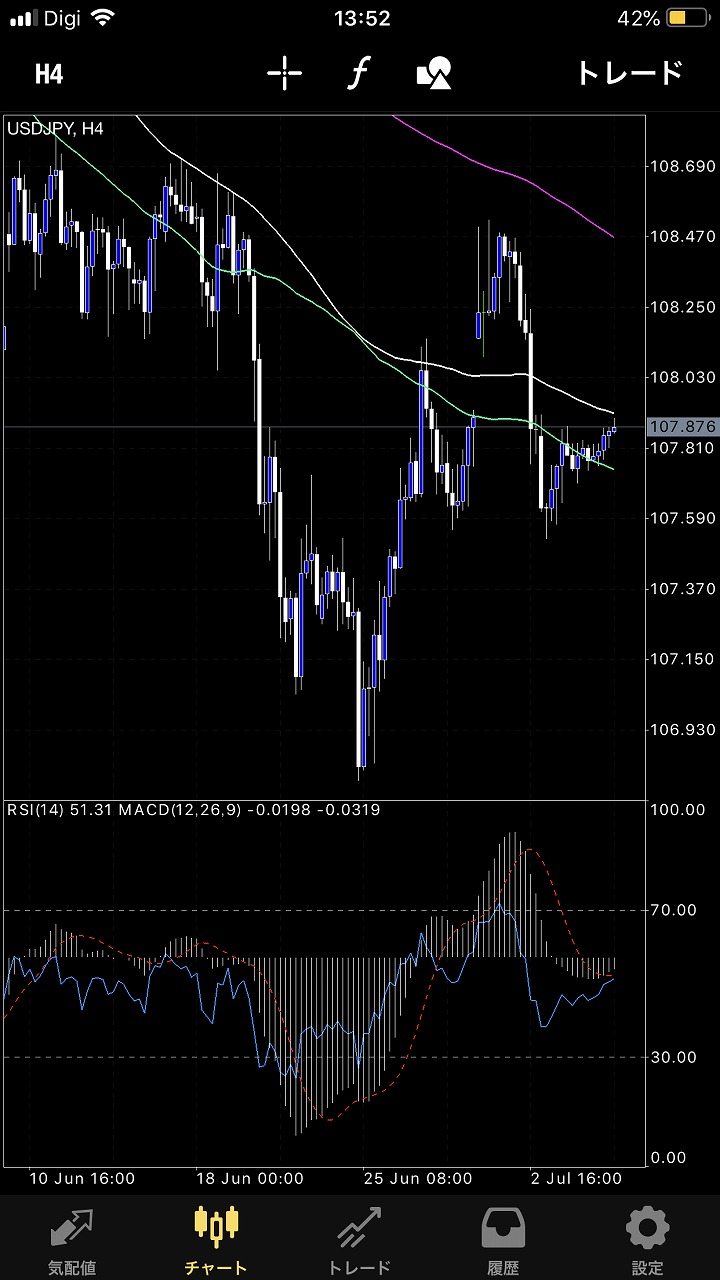Select the チャート tab in bottom bar
Viewport: 720px width, 1280px height.
coord(216,1240)
